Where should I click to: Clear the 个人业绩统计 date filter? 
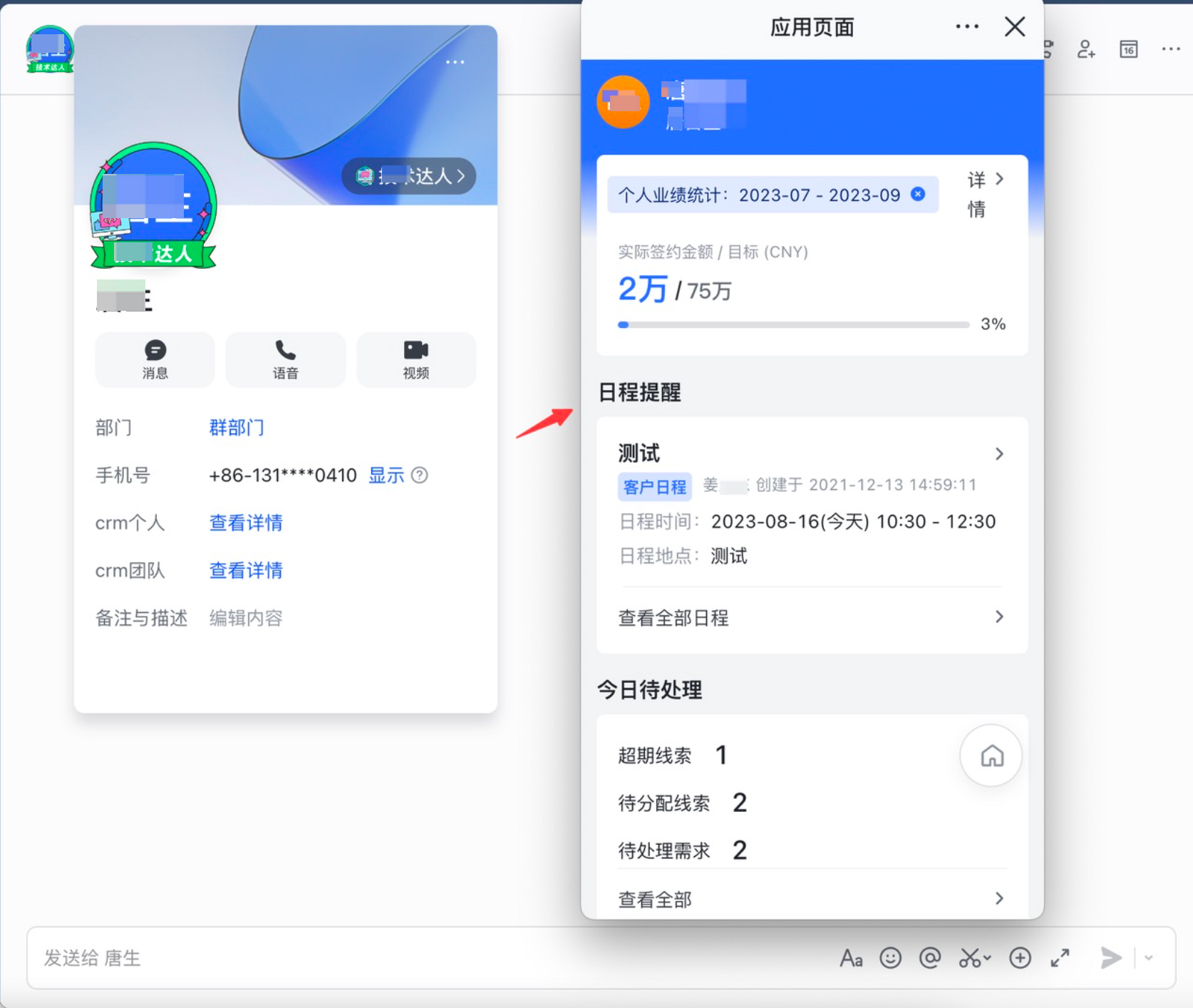point(918,194)
